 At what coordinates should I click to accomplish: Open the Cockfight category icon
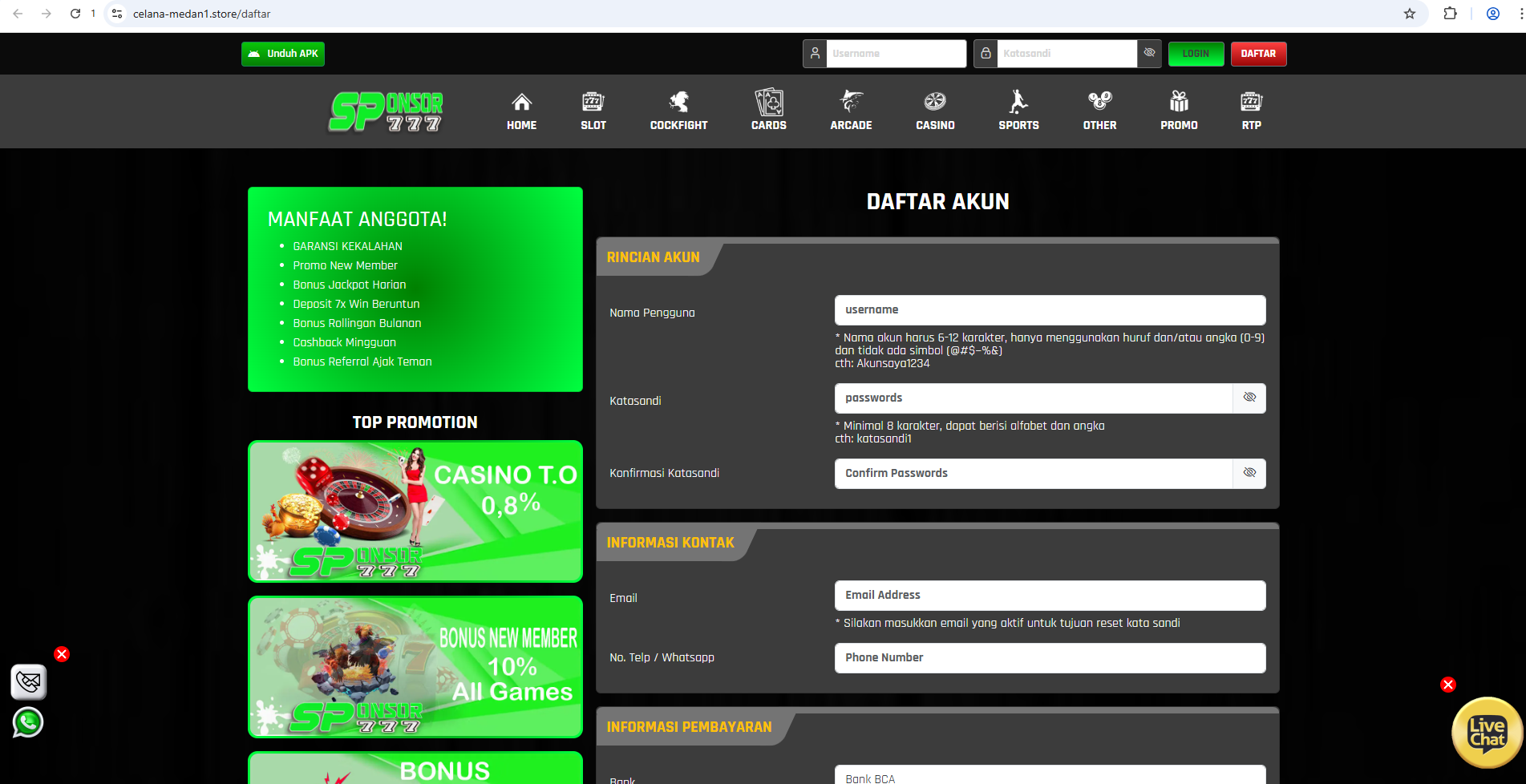click(678, 102)
